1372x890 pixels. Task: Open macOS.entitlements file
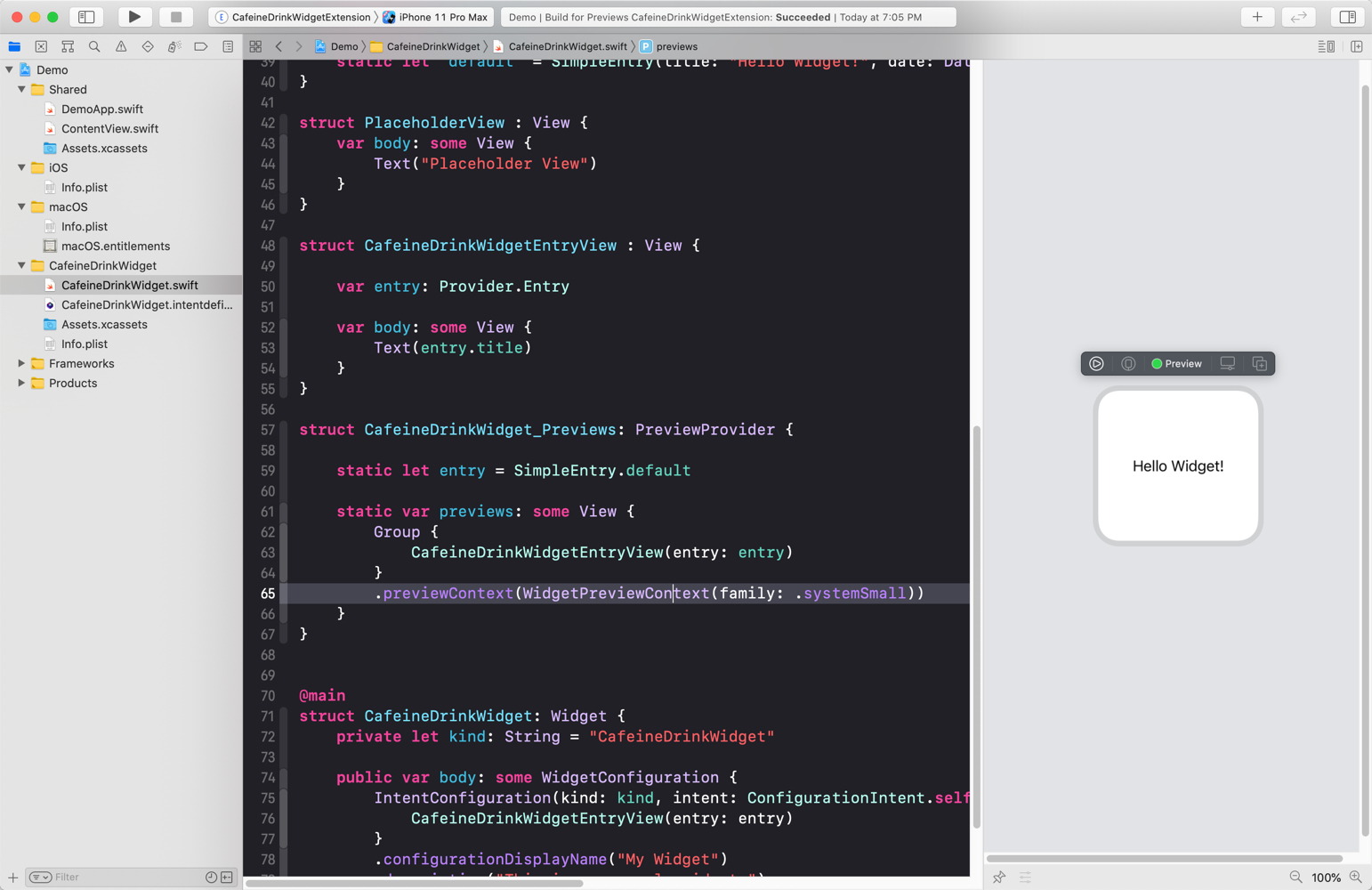point(115,246)
